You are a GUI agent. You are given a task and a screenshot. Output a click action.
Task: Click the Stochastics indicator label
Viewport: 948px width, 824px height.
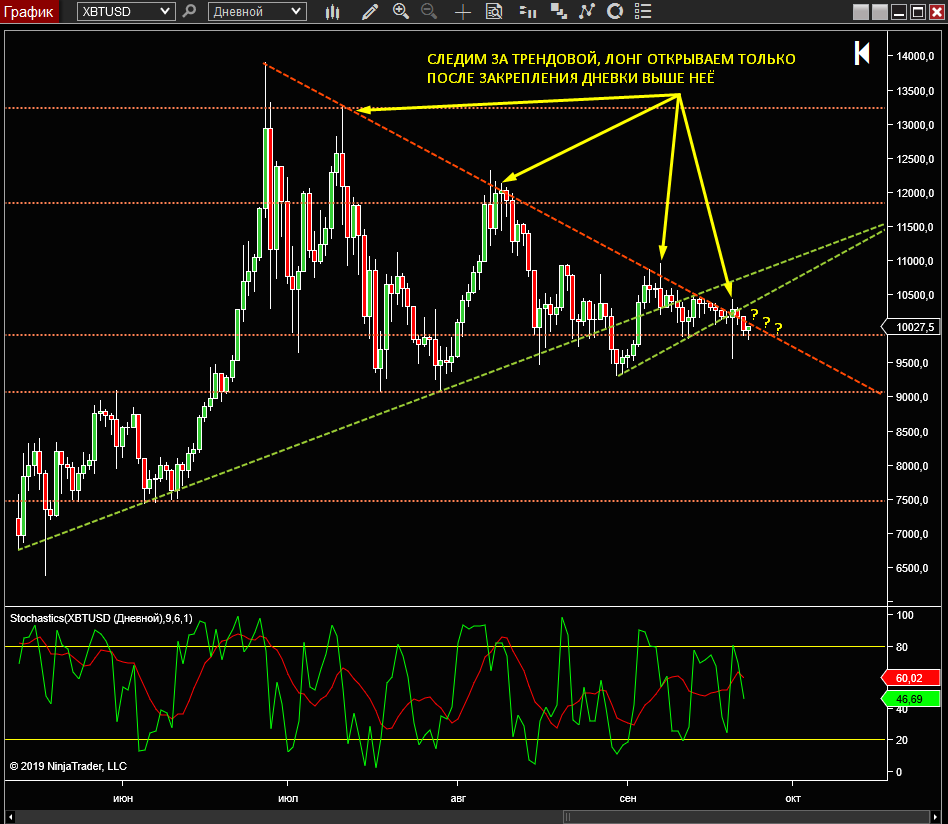pos(101,618)
